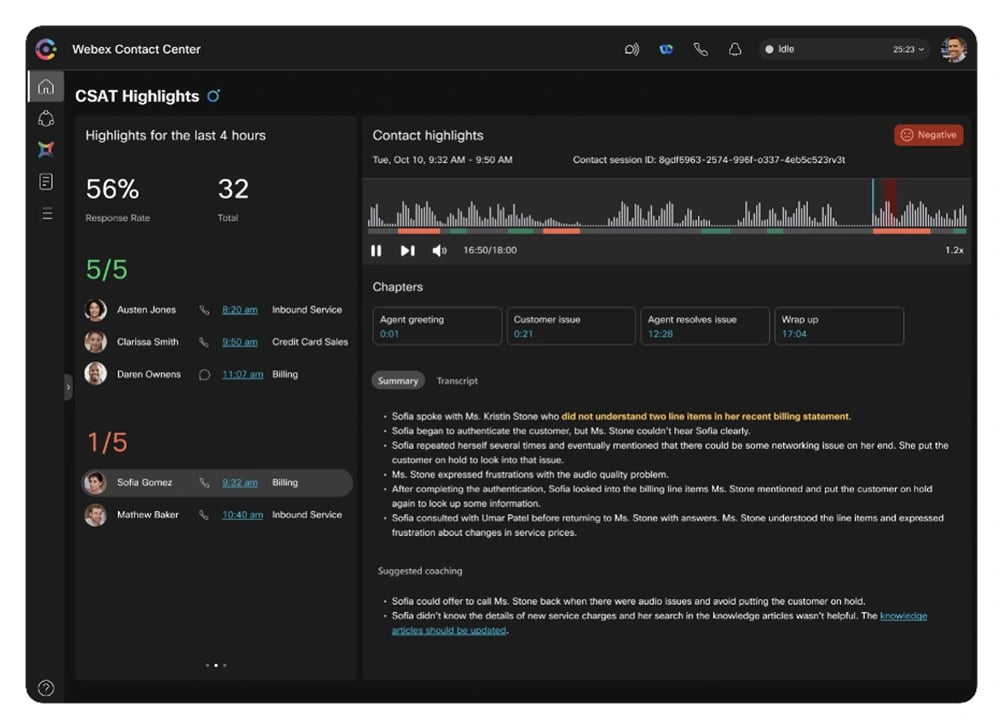Open Austen Jones 8:20 am link

[x=240, y=310]
